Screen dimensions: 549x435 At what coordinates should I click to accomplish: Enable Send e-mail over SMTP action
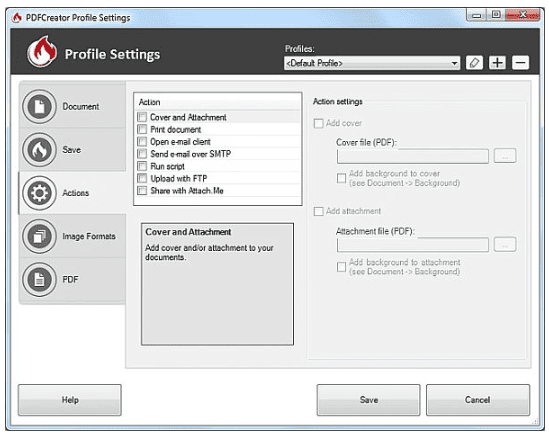click(x=142, y=154)
